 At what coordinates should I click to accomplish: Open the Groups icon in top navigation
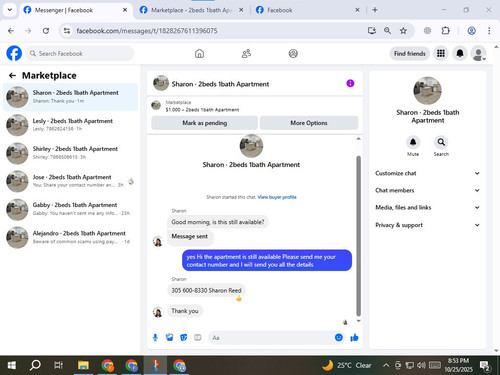(x=293, y=53)
